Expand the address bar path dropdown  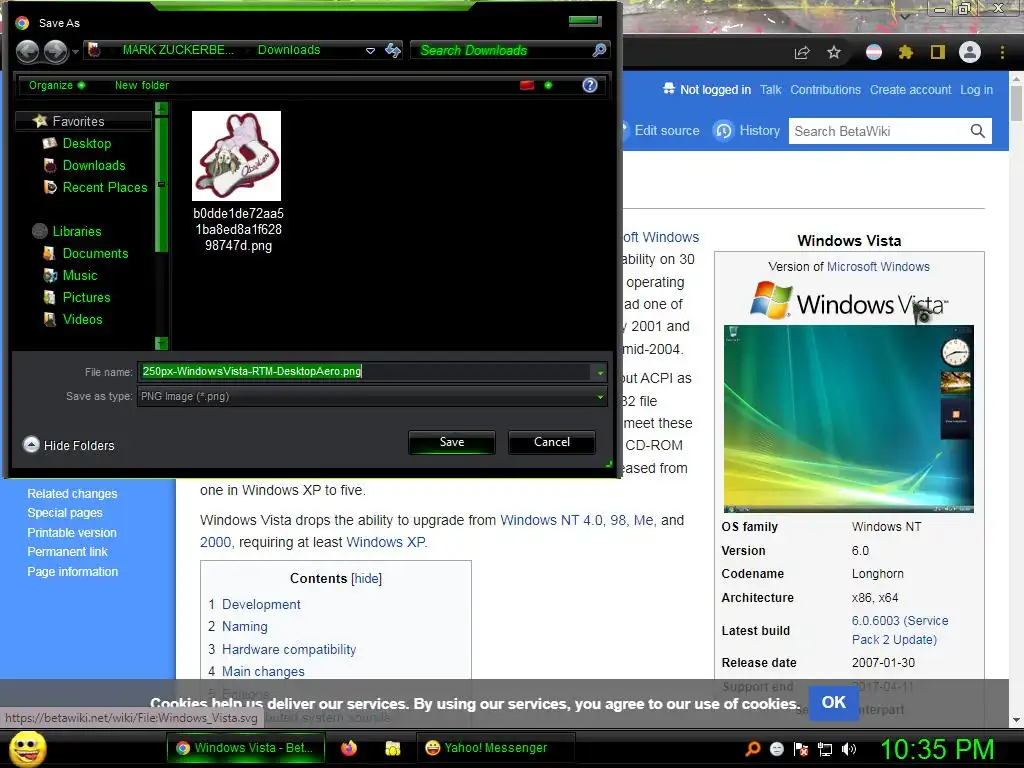(x=370, y=50)
